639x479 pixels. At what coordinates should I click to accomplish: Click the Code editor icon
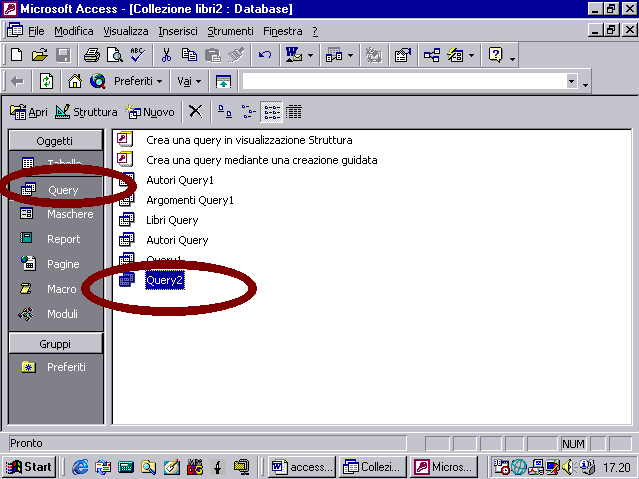tap(373, 55)
